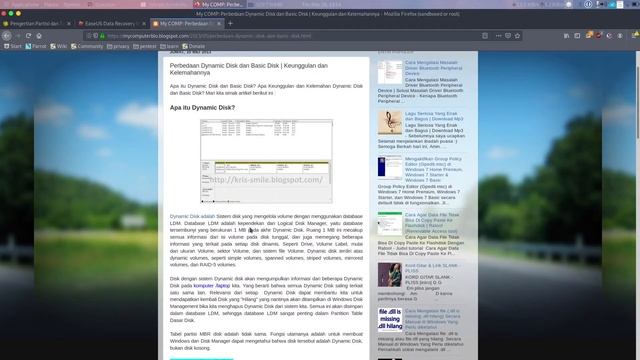The image size is (640, 360).
Task: Open Lagu Sentosa Yang Enak dan Bagus link
Action: pyautogui.click(x=434, y=116)
